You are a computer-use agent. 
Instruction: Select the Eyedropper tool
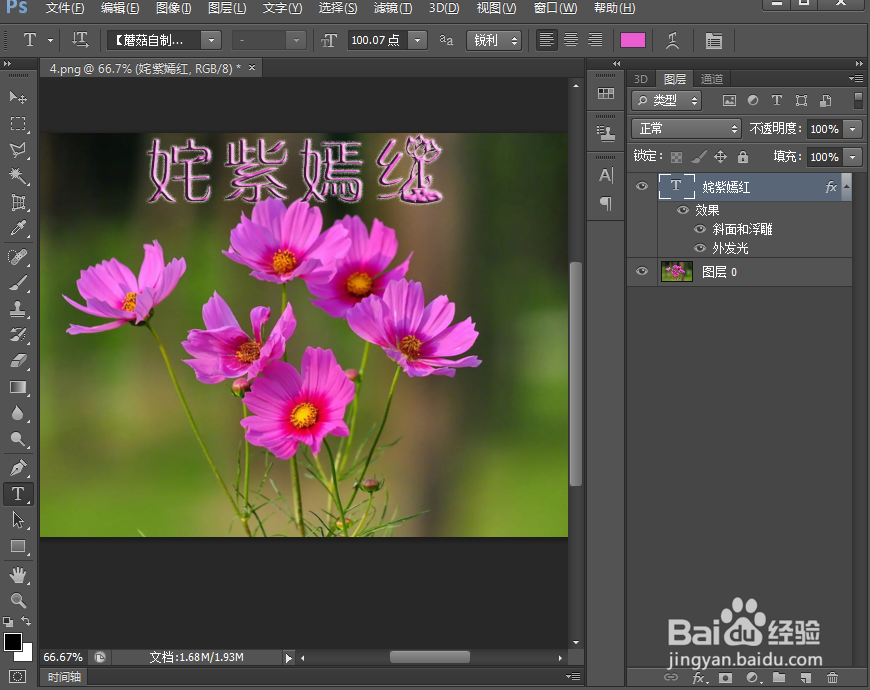point(18,228)
